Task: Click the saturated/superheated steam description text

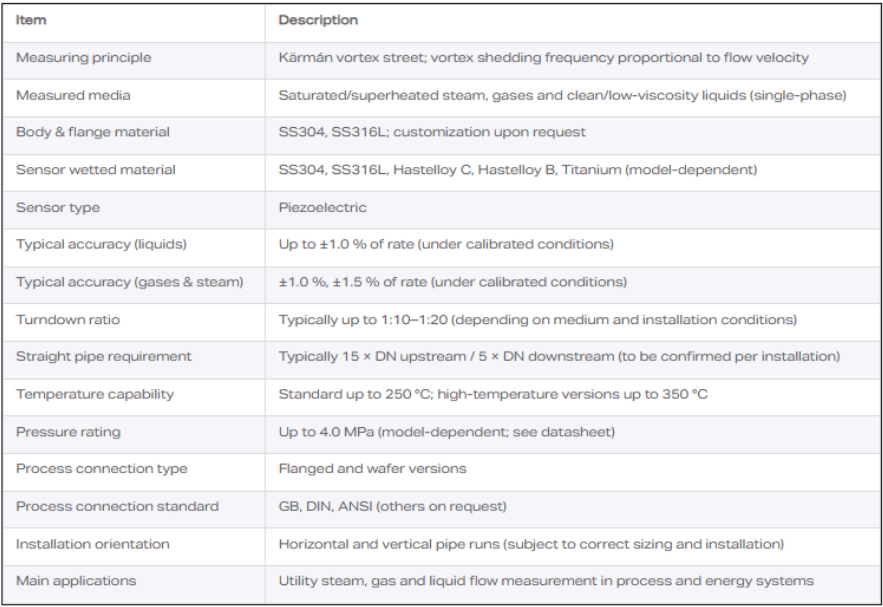Action: pos(562,95)
